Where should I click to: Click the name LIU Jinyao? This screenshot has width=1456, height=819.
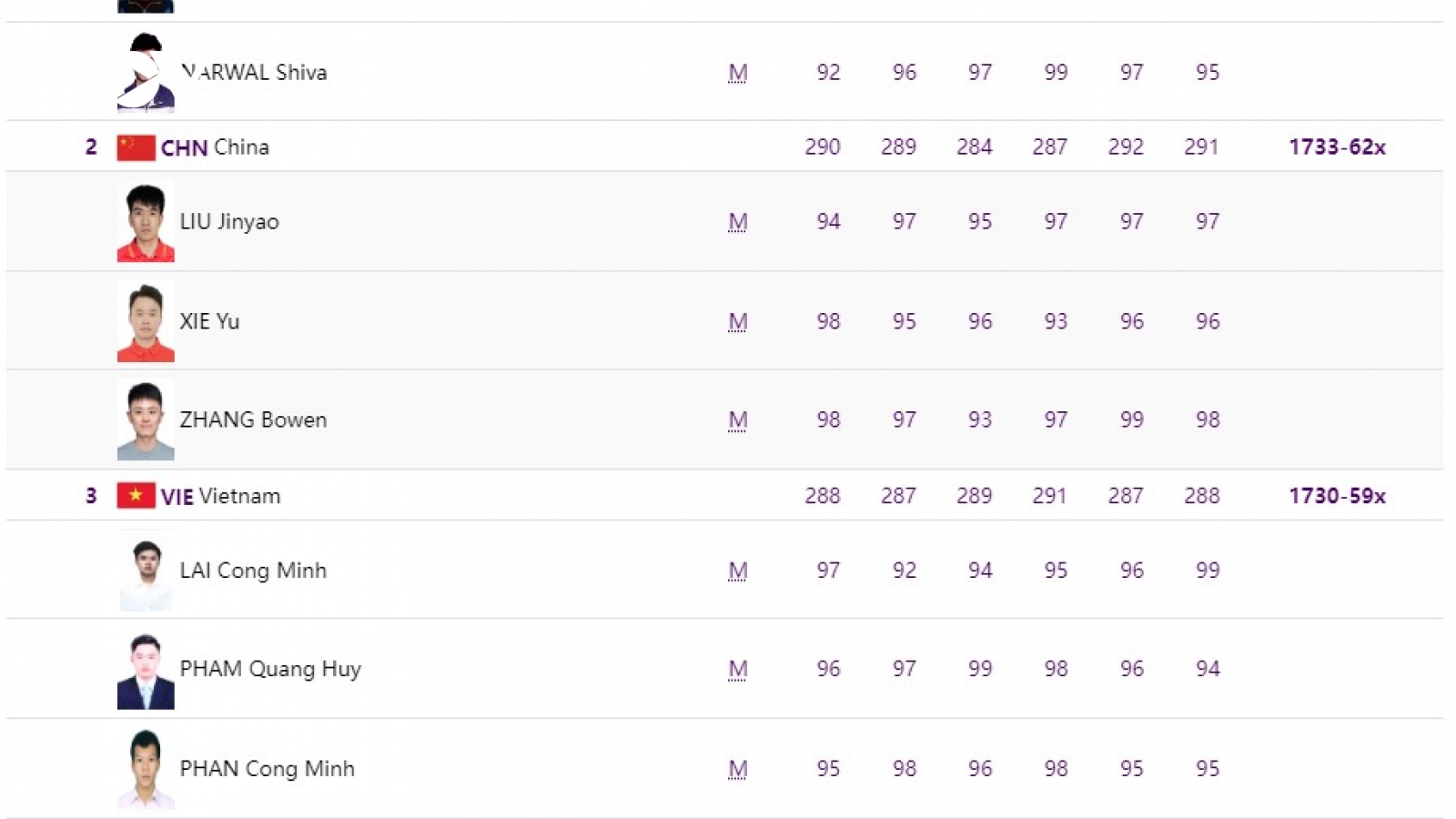pos(229,222)
